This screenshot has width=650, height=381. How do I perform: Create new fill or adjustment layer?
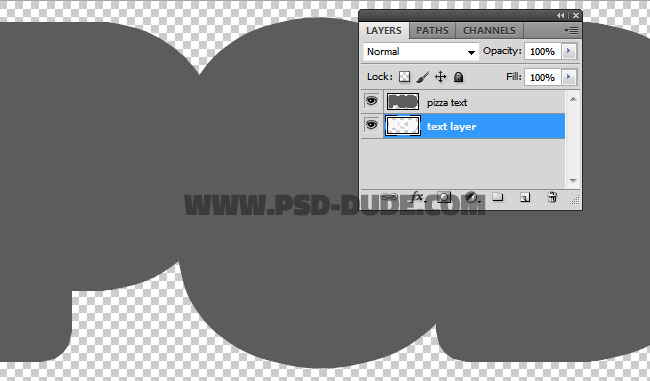pos(471,197)
